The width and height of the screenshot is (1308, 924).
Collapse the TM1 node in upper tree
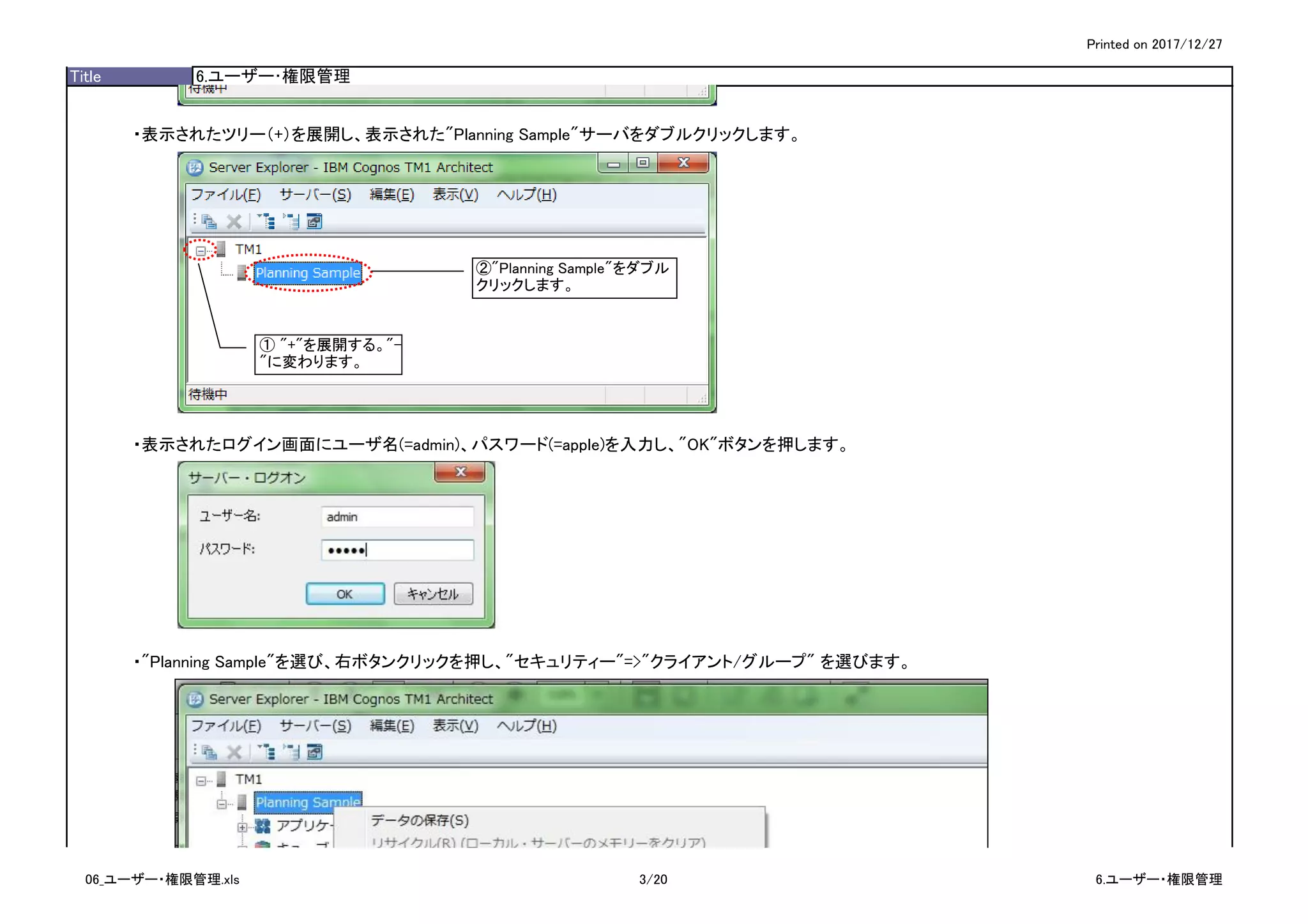coord(201,250)
